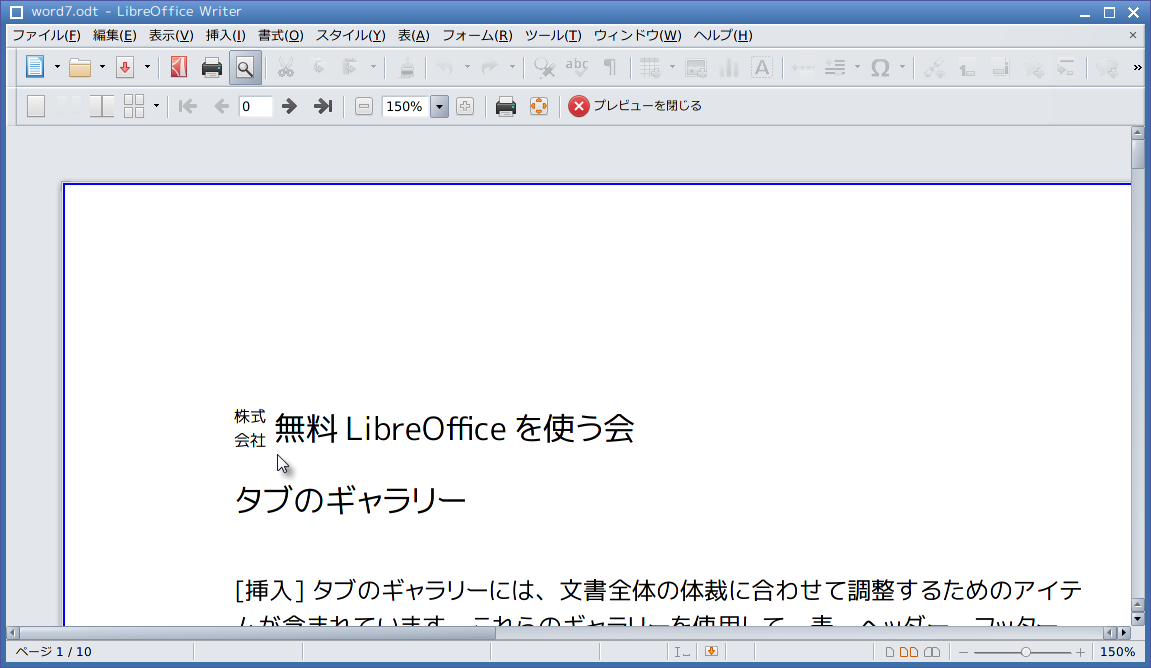This screenshot has height=668, width=1151.
Task: Expand the Save options dropdown arrow
Action: tap(147, 68)
